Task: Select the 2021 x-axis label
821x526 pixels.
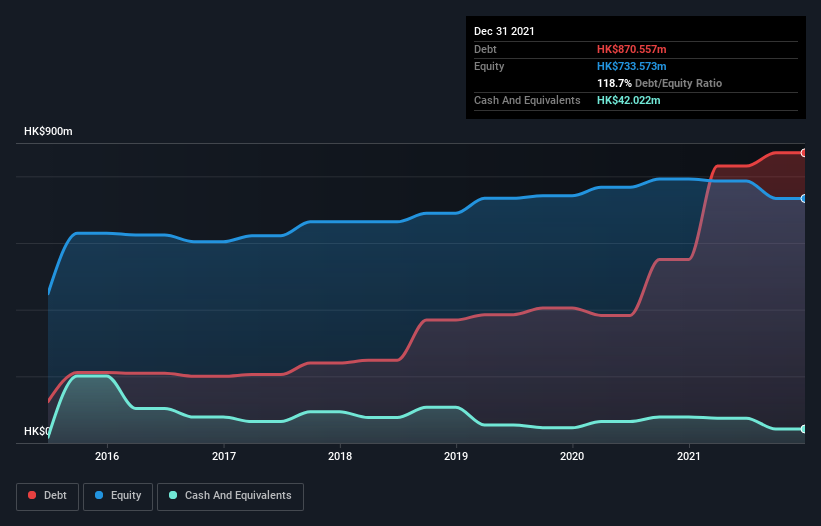Action: point(689,456)
